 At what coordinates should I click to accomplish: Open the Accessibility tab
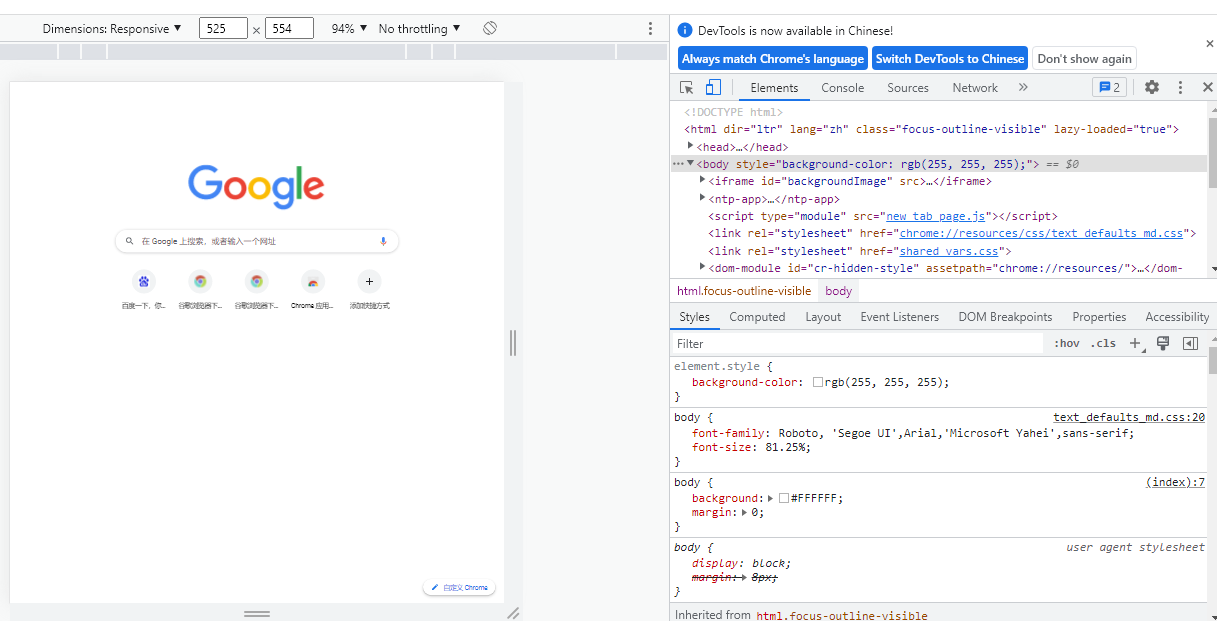pos(1177,317)
